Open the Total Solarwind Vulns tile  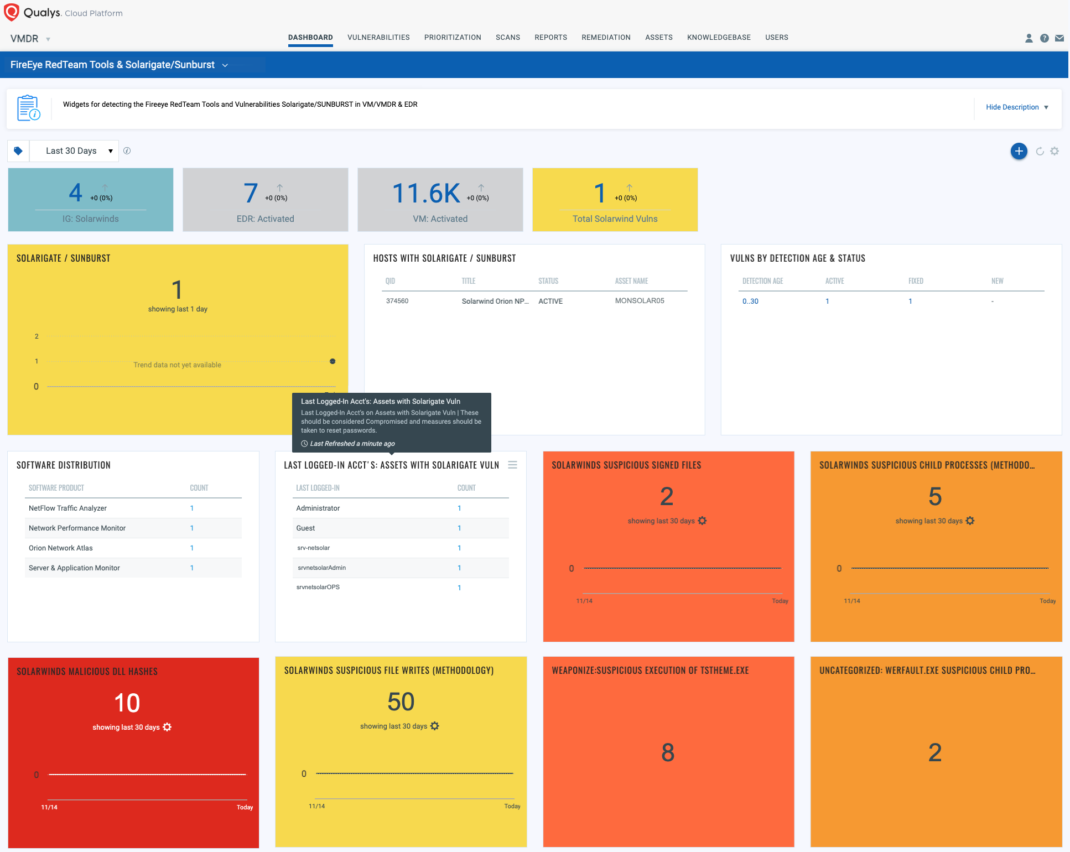[x=615, y=200]
